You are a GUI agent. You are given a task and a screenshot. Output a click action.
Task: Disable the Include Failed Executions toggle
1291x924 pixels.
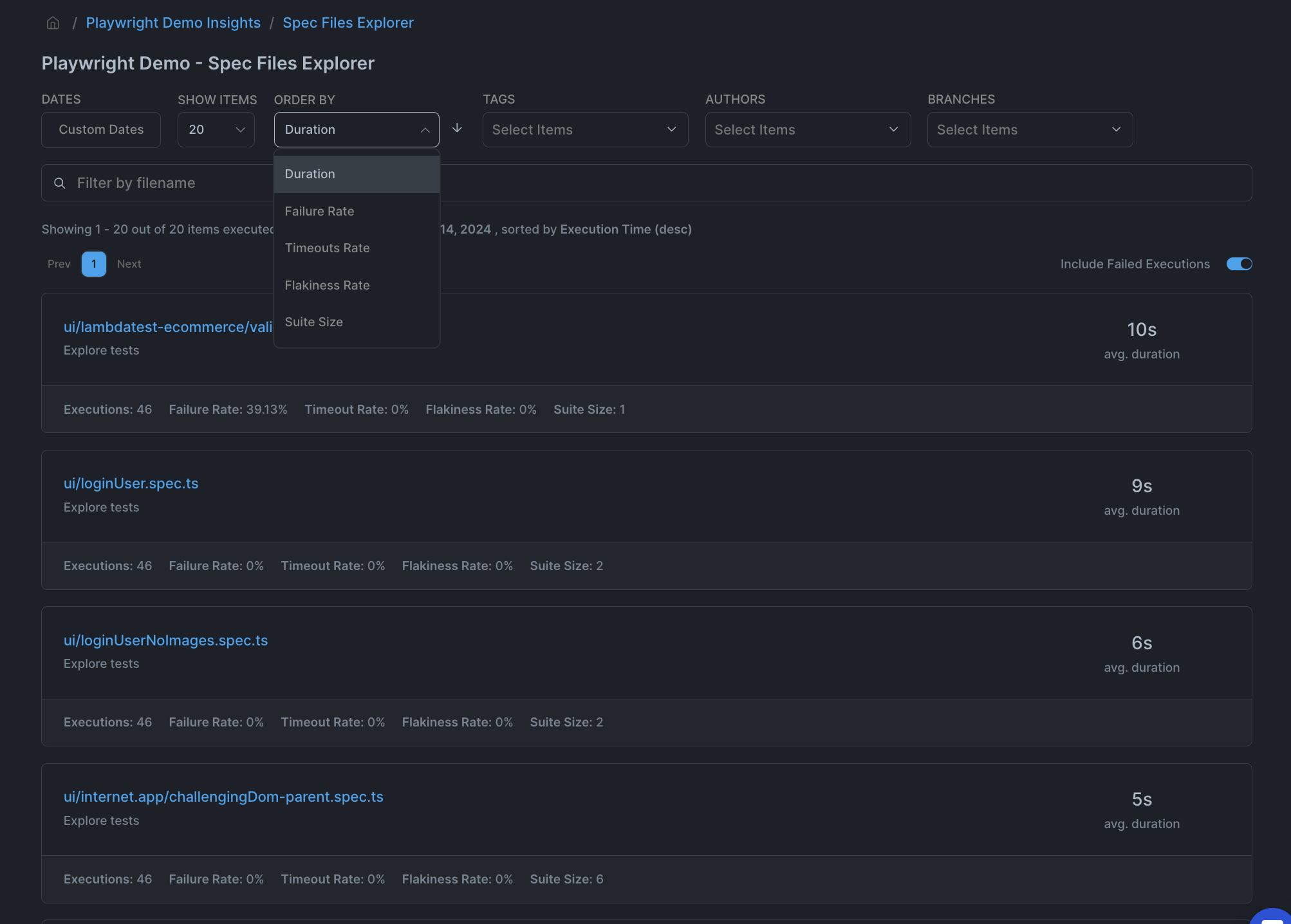click(x=1238, y=264)
